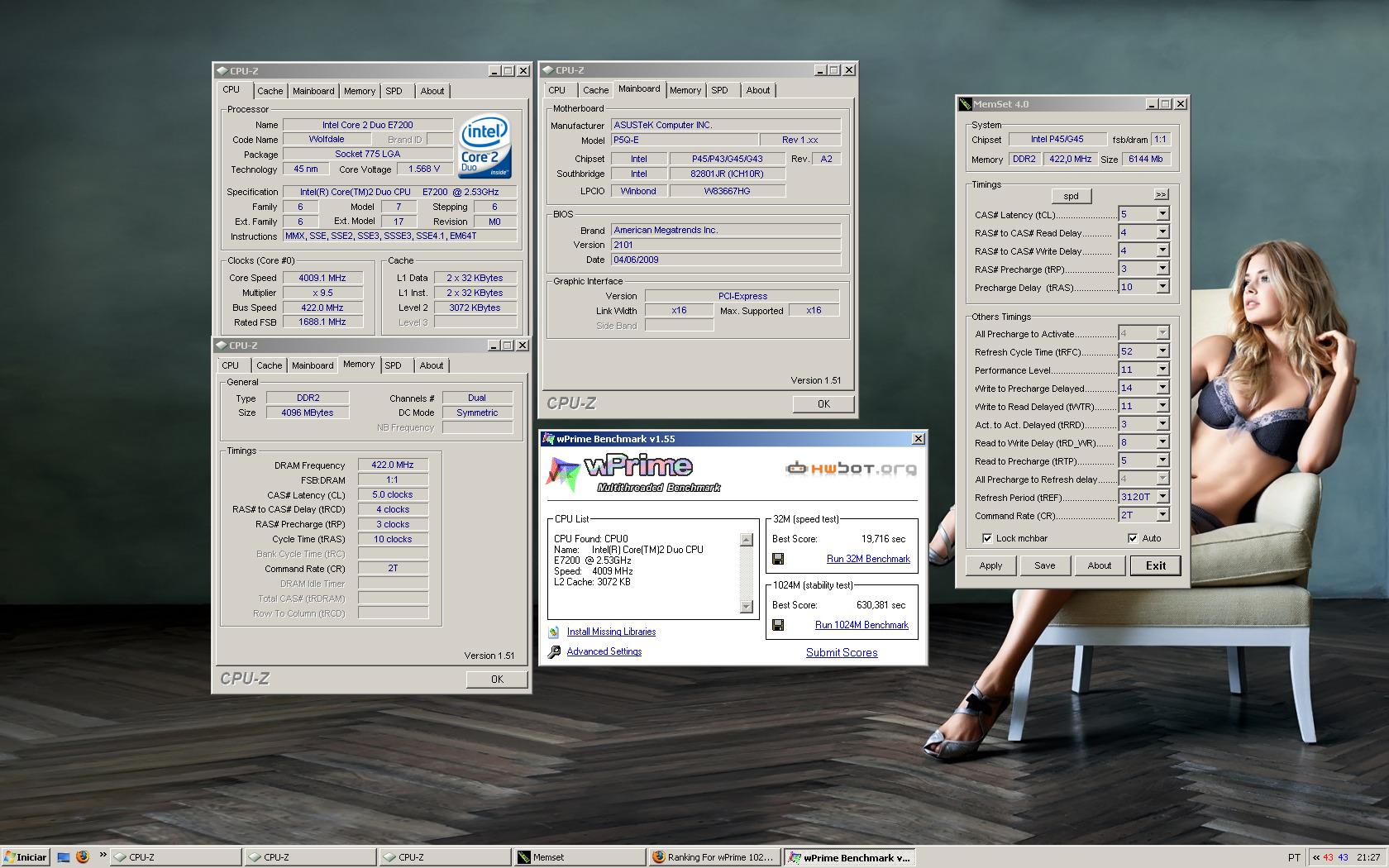
Task: Open the Memset taskbar button
Action: click(x=580, y=857)
